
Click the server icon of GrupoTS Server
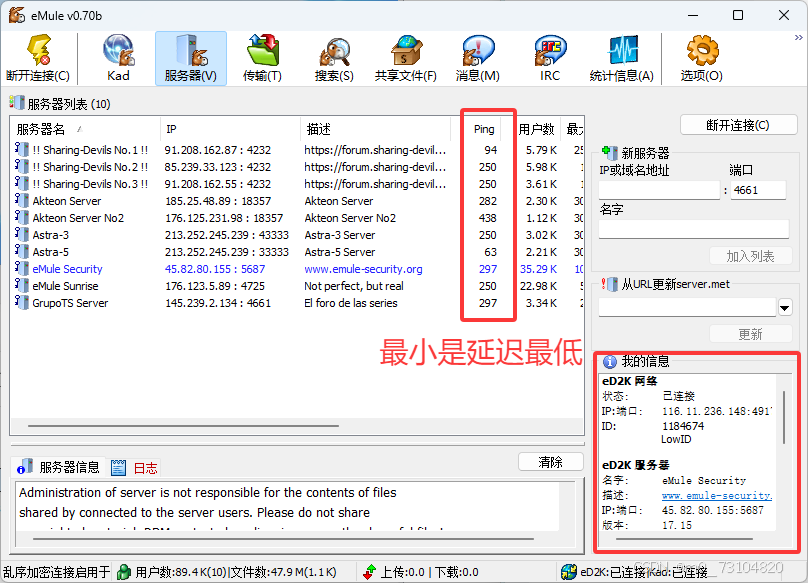pos(22,303)
